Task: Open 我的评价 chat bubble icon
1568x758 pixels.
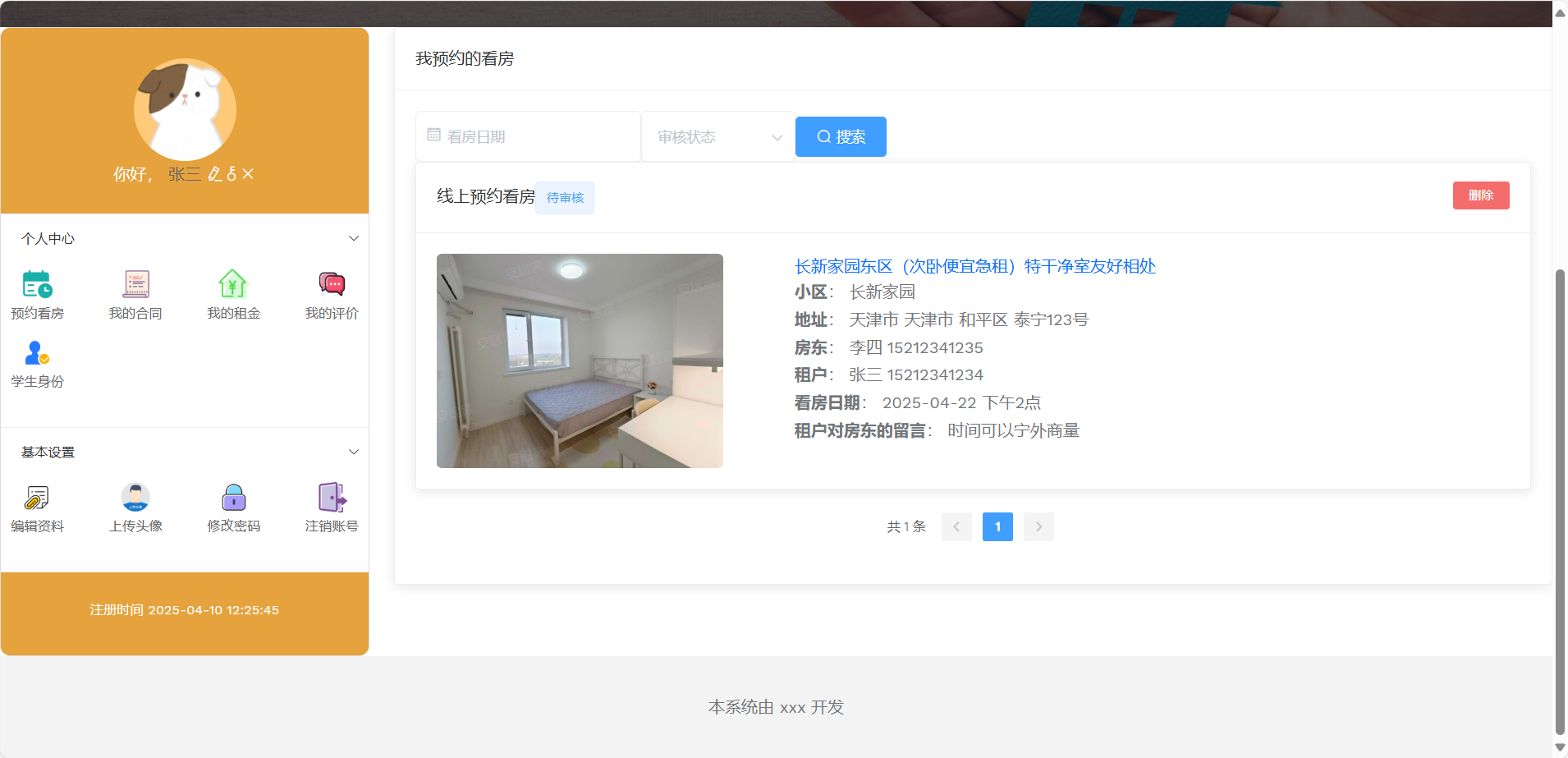Action: [332, 284]
